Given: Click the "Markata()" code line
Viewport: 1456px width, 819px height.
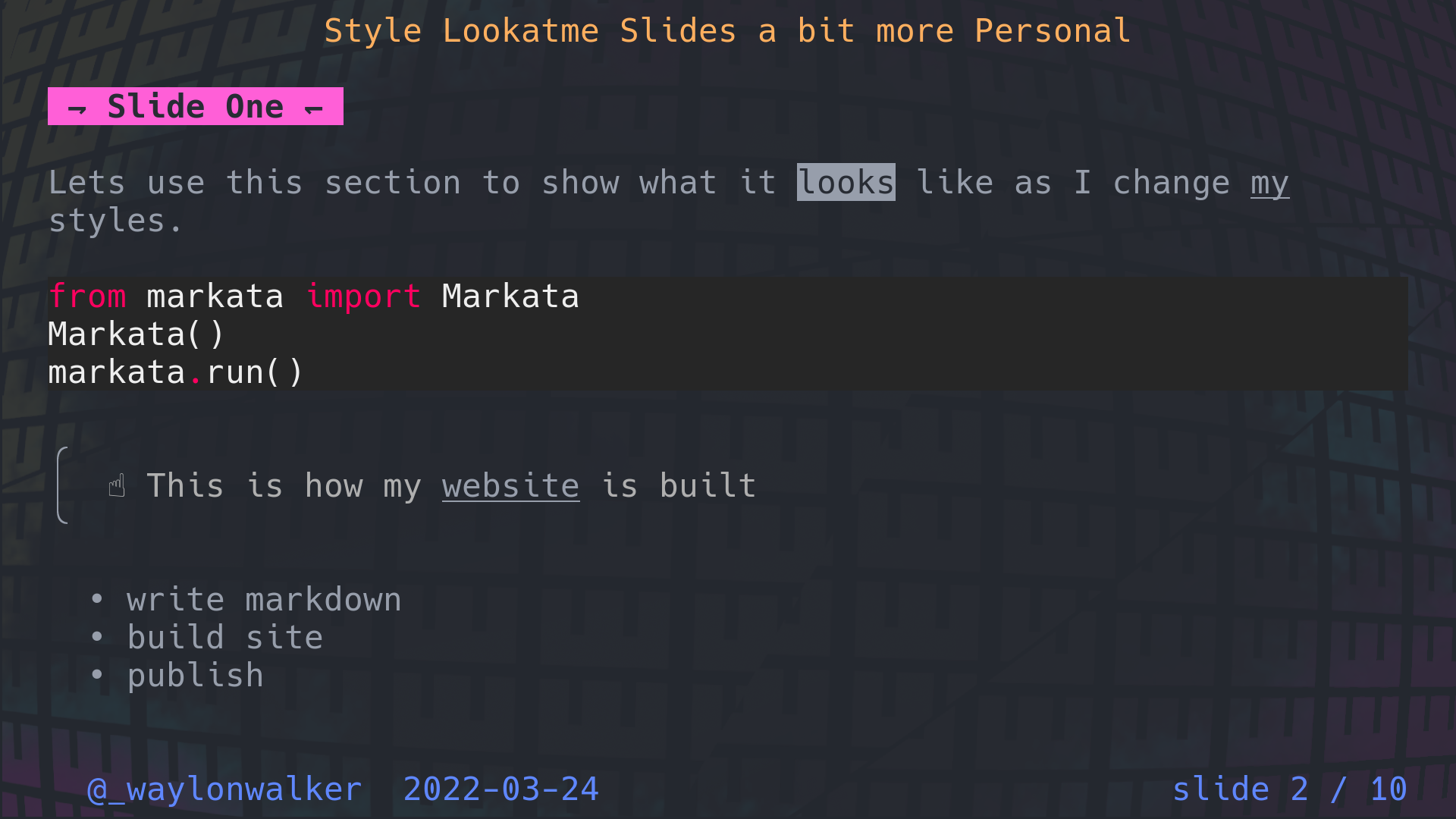Looking at the screenshot, I should pyautogui.click(x=136, y=334).
